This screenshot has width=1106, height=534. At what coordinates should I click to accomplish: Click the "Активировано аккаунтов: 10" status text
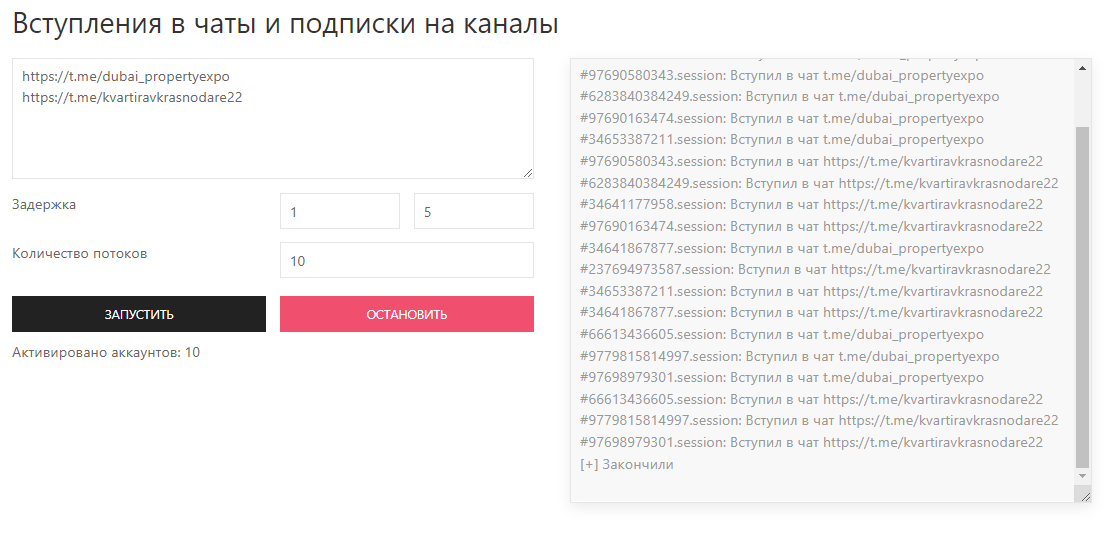click(106, 352)
